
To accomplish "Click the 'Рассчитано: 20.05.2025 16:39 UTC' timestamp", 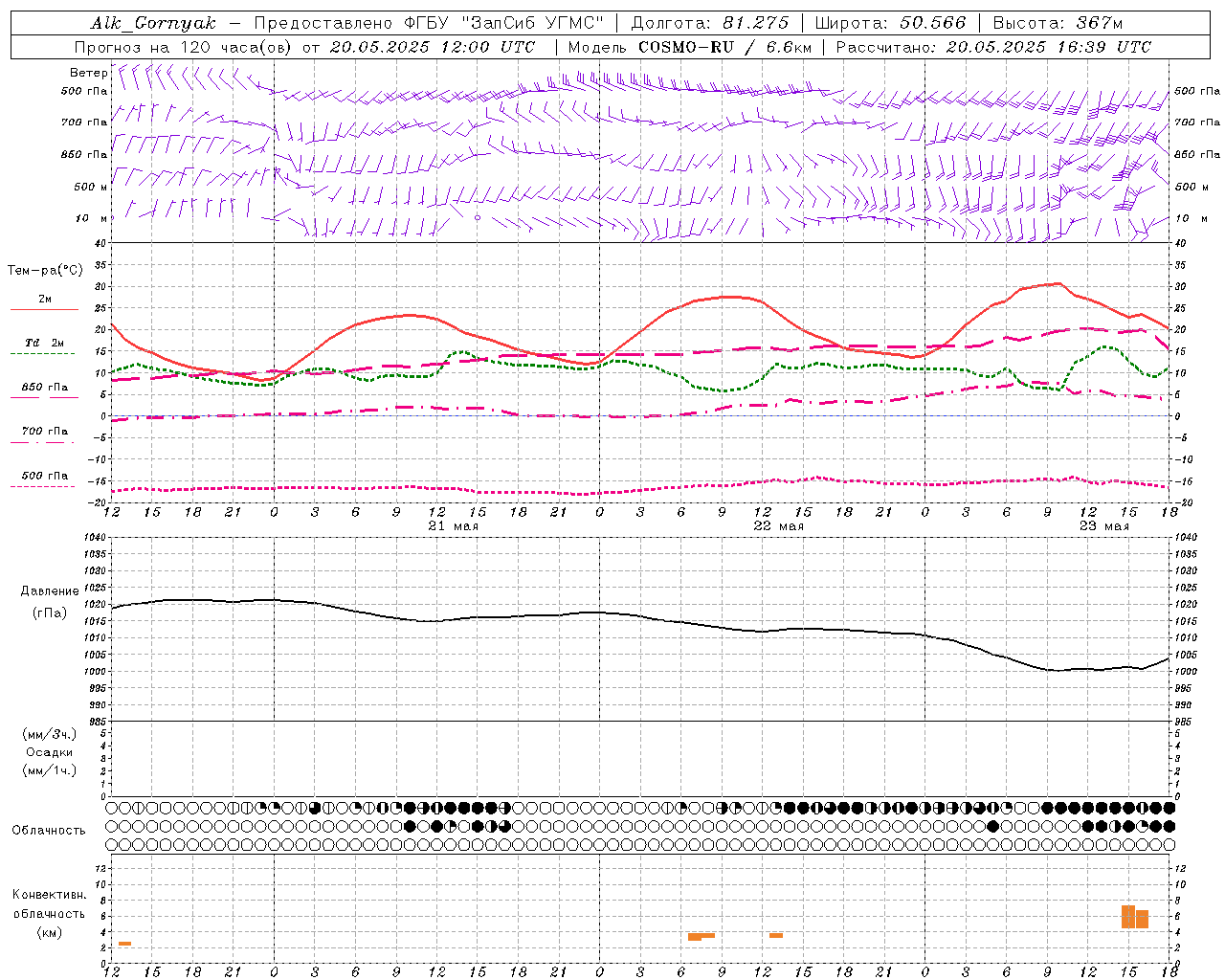I will (993, 47).
